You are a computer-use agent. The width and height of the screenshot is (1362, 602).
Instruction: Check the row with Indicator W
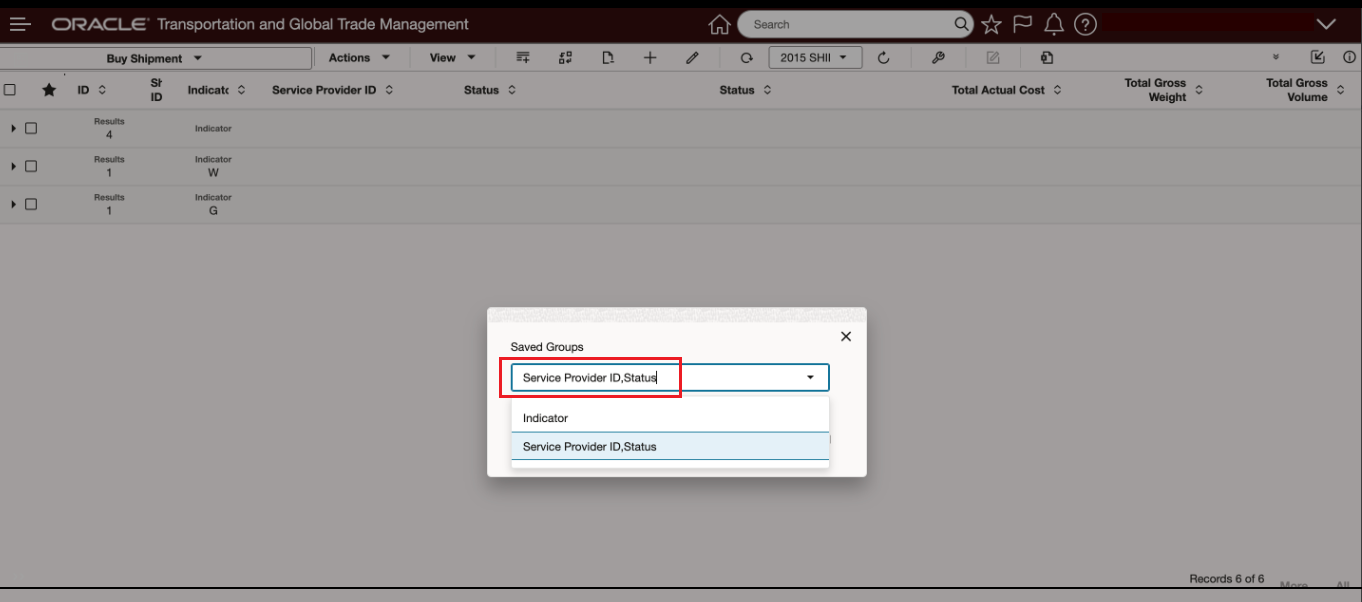(x=31, y=166)
